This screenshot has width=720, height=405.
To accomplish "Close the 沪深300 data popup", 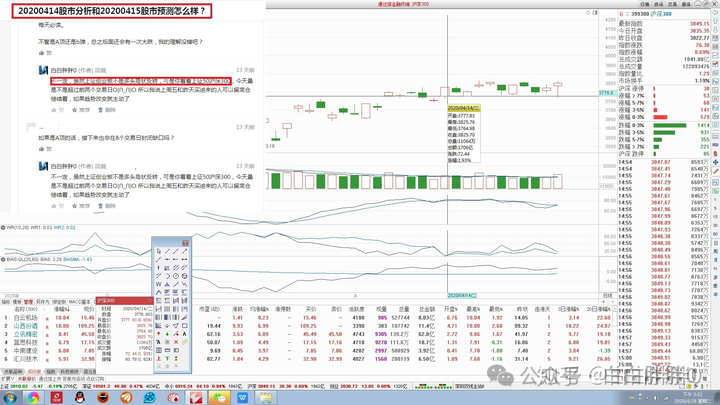I will pyautogui.click(x=150, y=301).
